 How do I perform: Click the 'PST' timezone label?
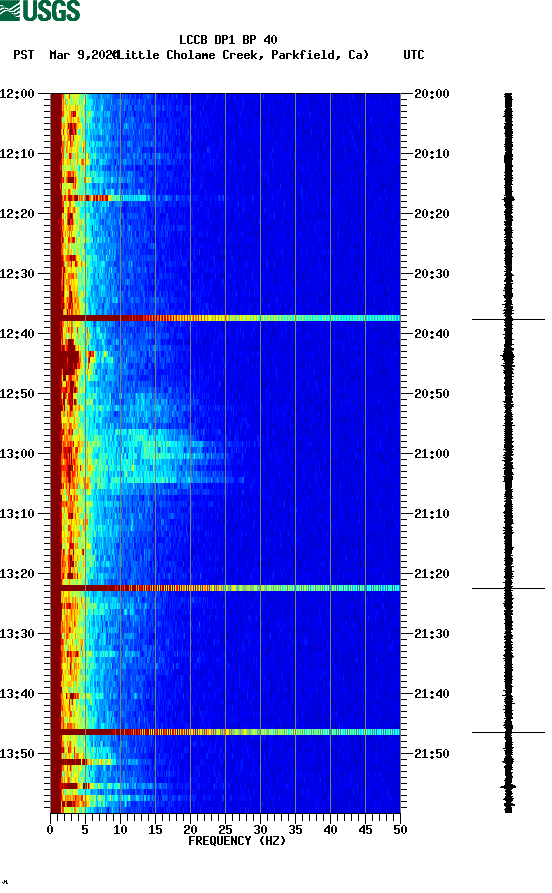(23, 55)
